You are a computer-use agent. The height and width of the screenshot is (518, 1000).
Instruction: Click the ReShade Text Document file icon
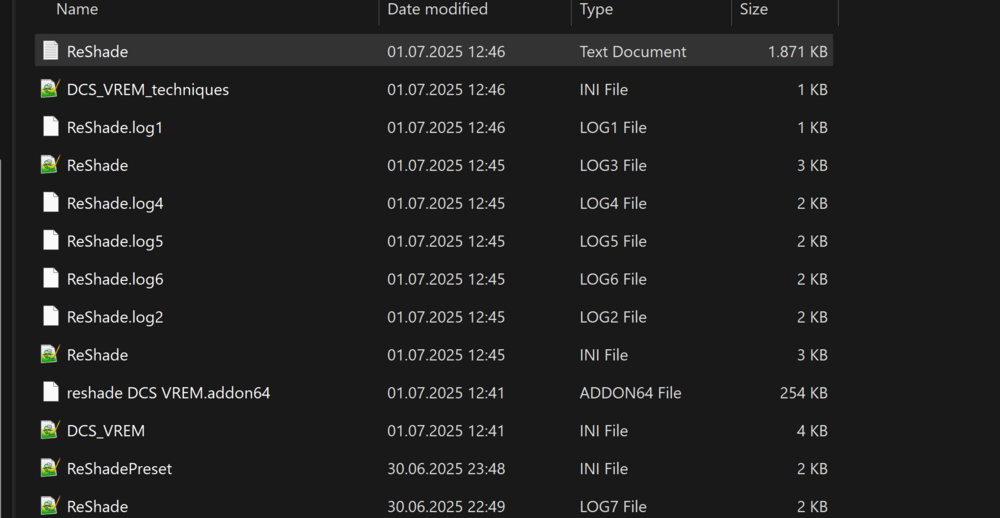50,51
